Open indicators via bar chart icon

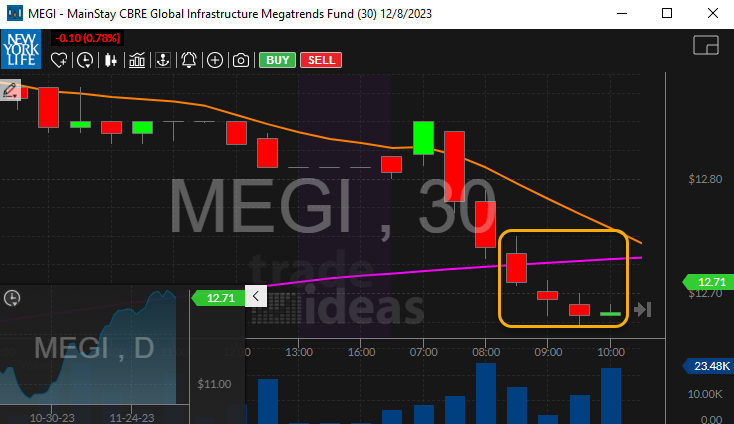137,60
